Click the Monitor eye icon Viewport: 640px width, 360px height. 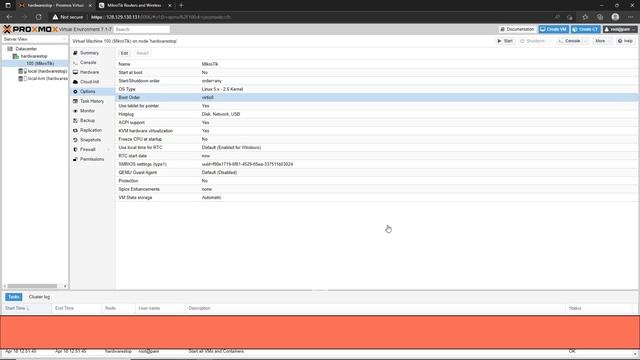[75, 111]
